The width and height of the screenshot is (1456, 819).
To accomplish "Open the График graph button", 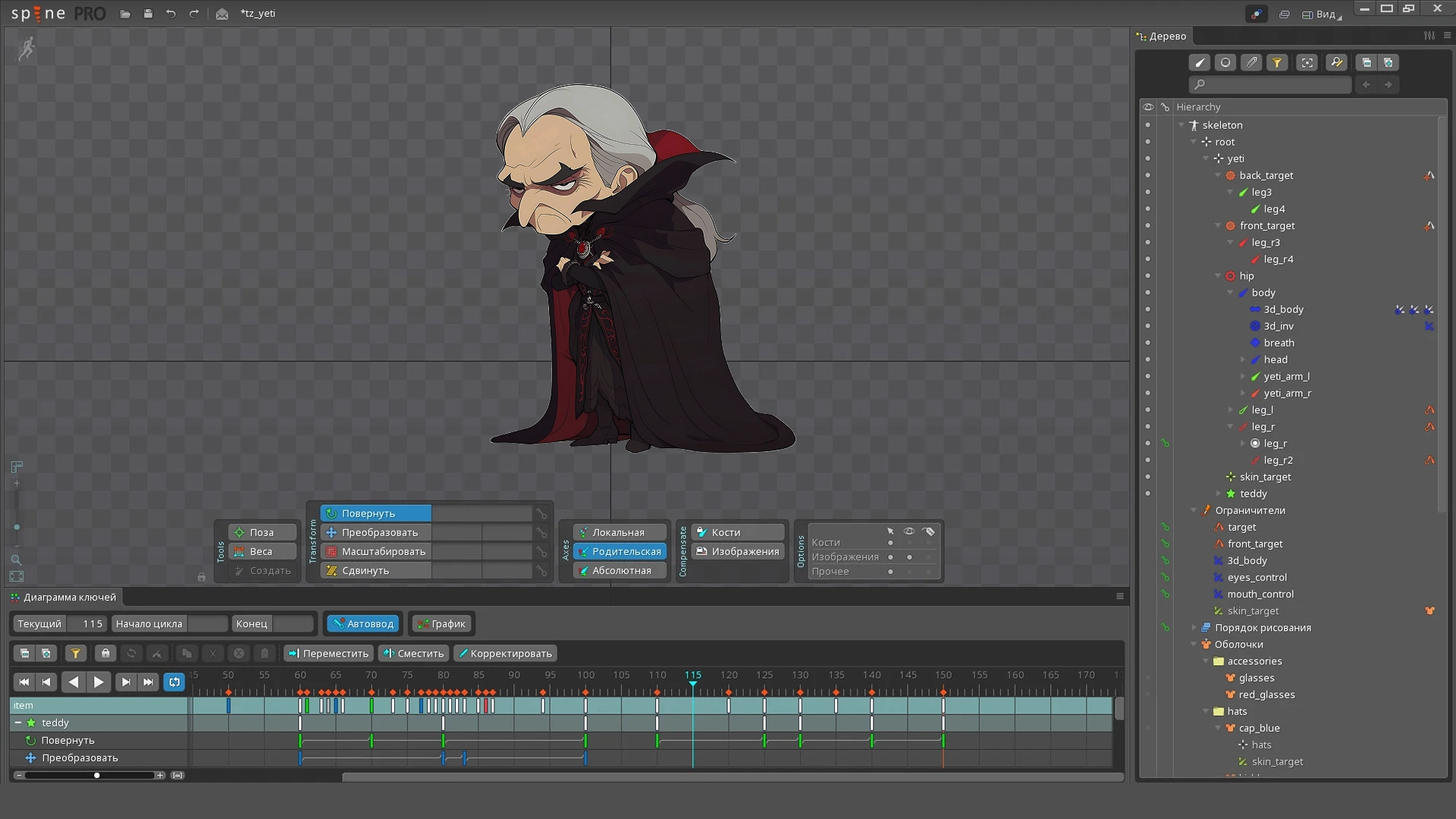I will tap(441, 623).
